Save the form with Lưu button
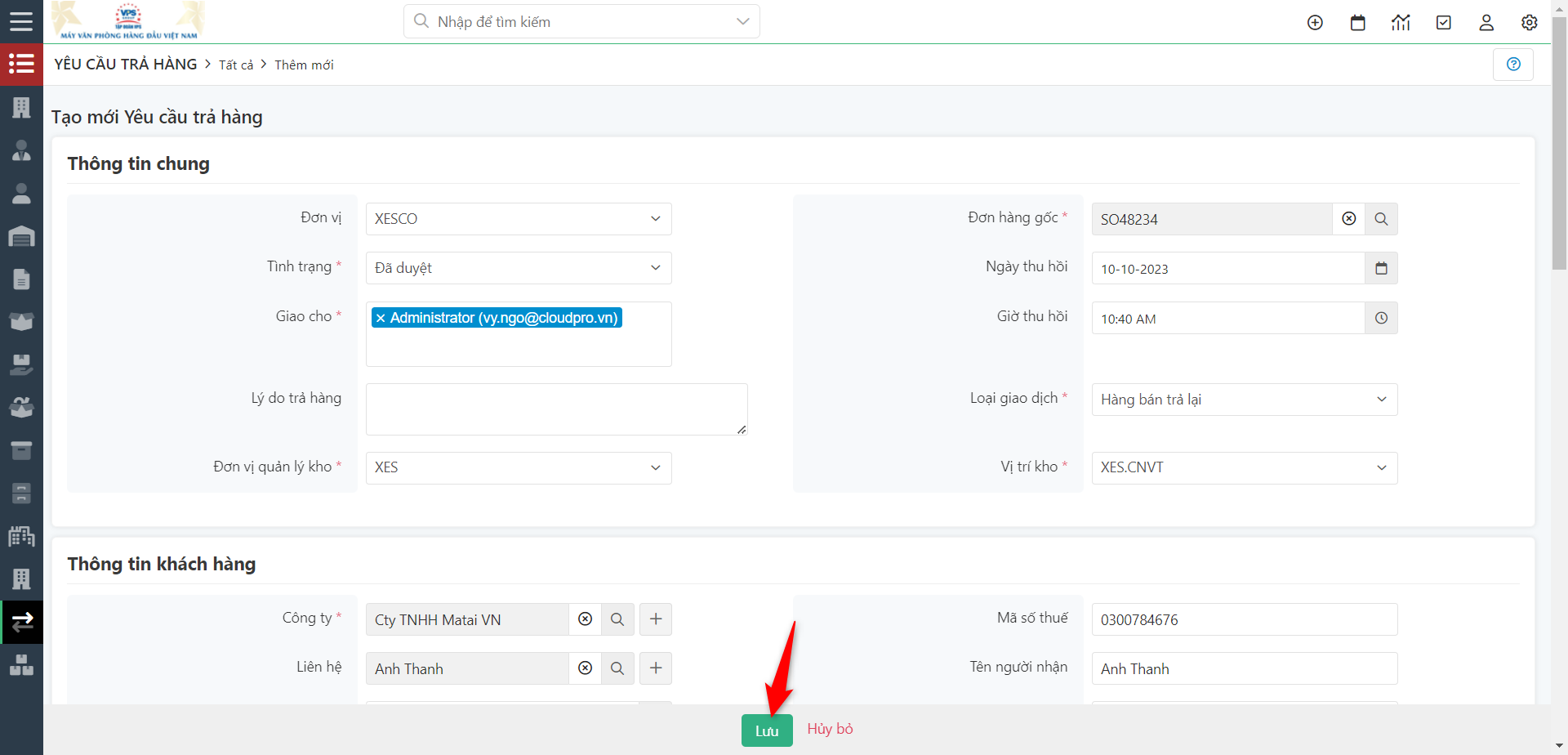Screen dimensions: 1568x755 [767, 730]
